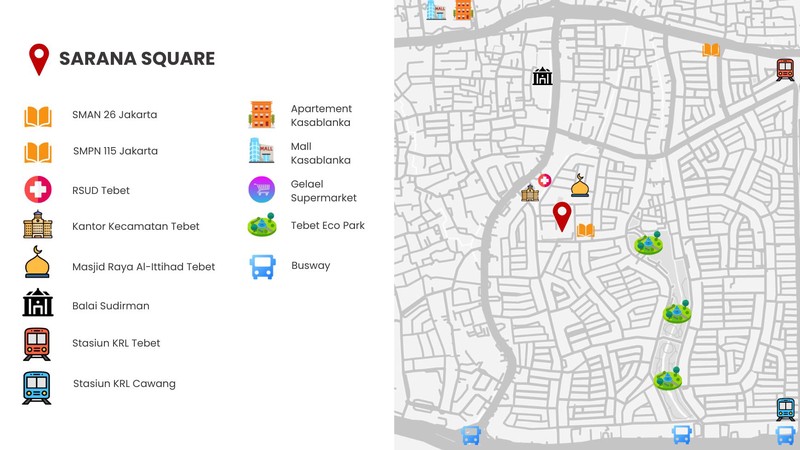
Task: Click the black Balai Sudirman marker on the map
Action: click(542, 76)
